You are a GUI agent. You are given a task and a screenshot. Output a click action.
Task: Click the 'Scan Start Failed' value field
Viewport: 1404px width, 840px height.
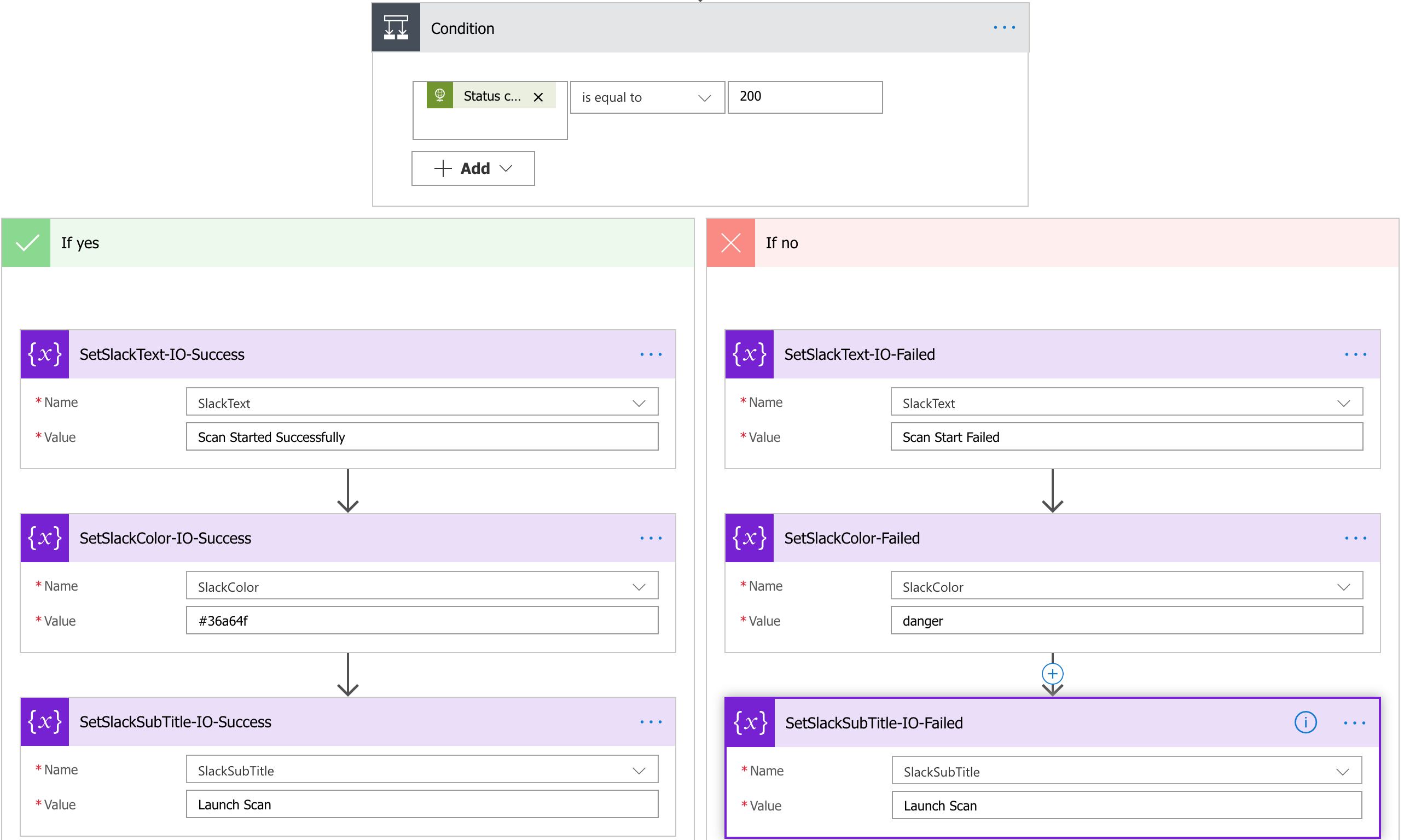coord(1126,437)
